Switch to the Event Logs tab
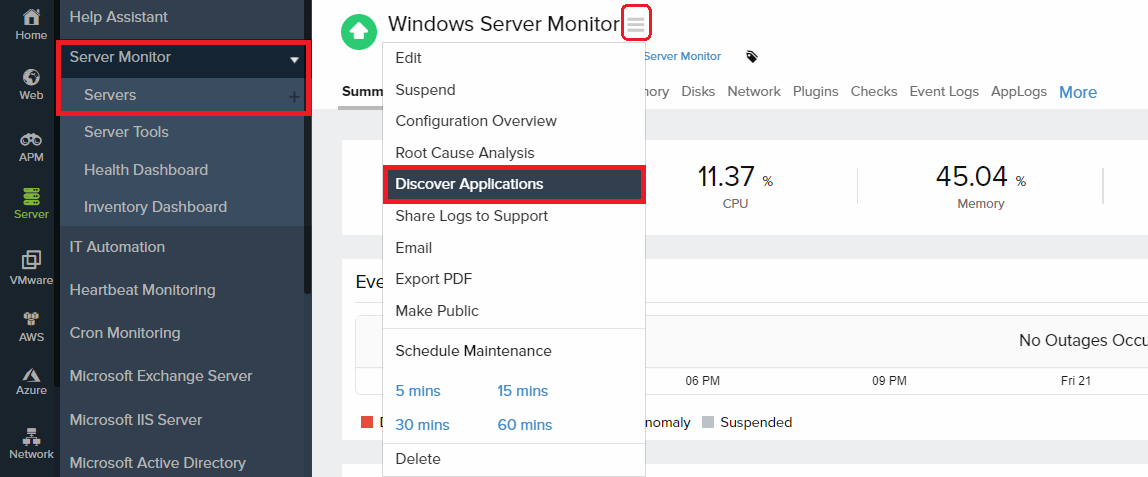This screenshot has height=477, width=1148. 943,91
